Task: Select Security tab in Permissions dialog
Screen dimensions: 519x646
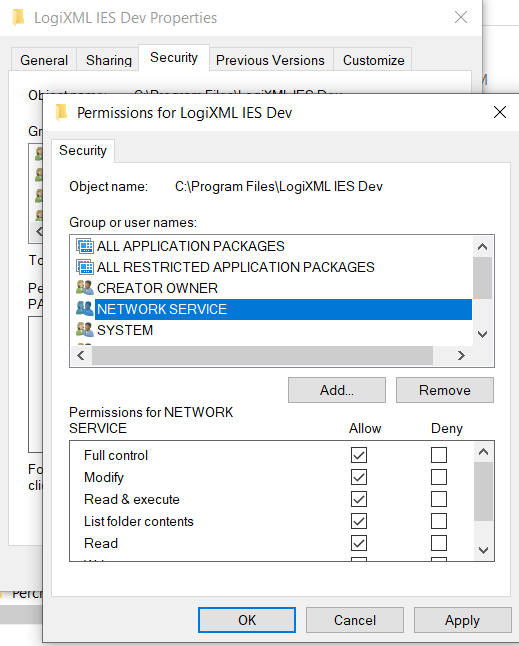Action: 83,150
